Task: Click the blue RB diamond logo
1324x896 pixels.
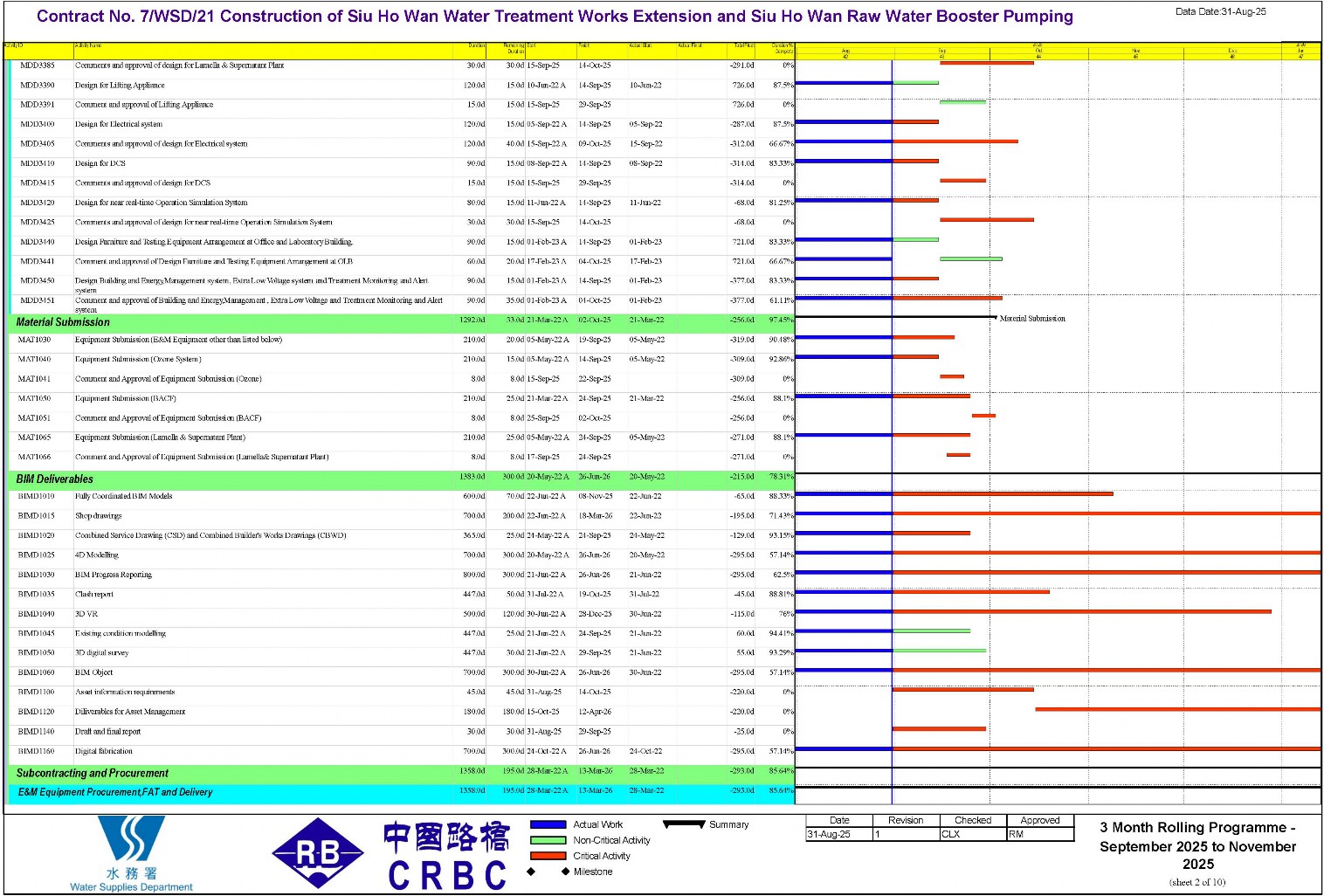Action: (318, 853)
